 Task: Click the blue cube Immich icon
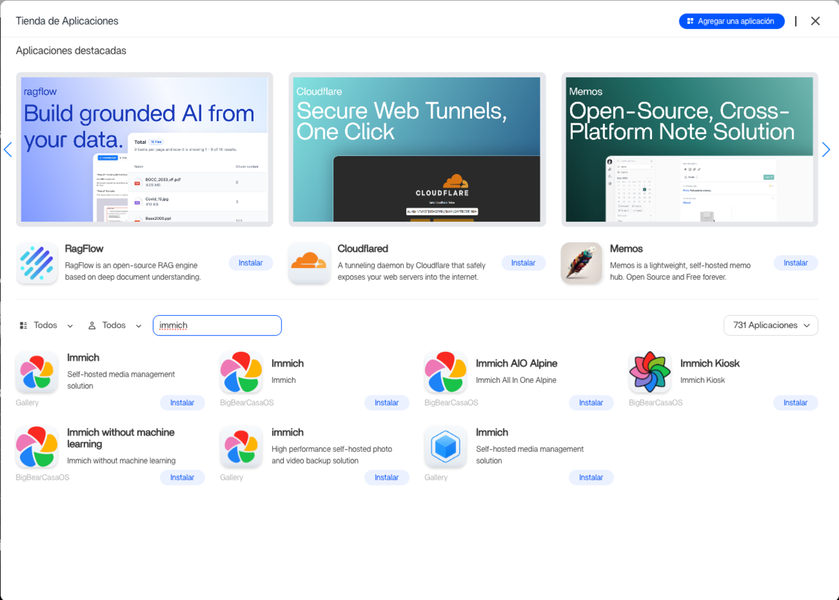(445, 447)
